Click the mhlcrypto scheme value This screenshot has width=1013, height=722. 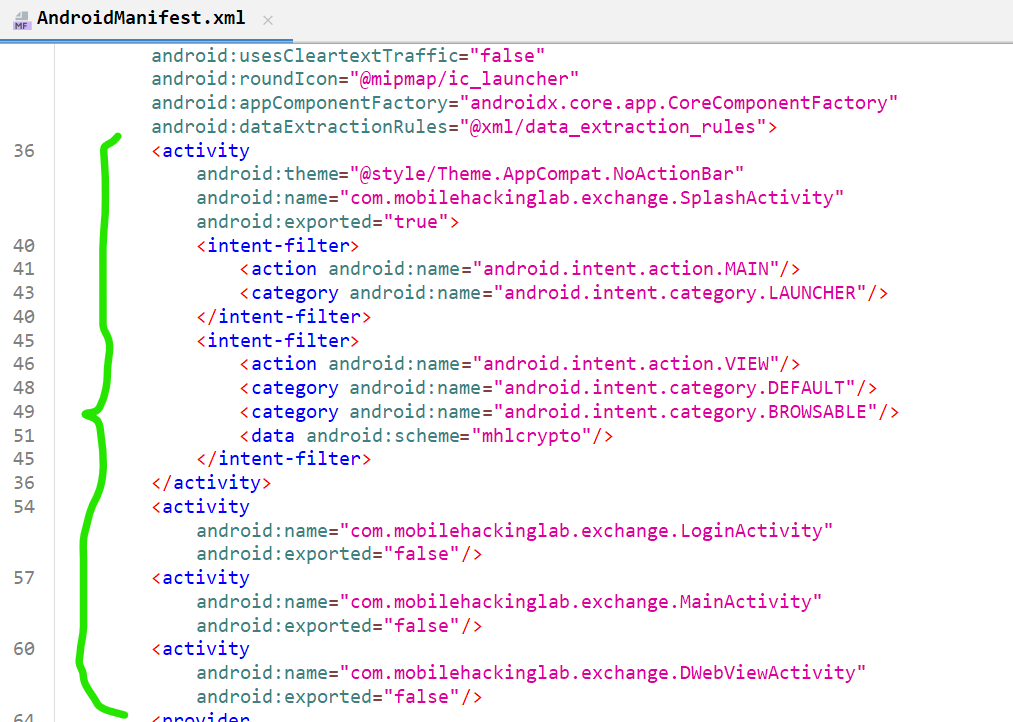pyautogui.click(x=536, y=436)
